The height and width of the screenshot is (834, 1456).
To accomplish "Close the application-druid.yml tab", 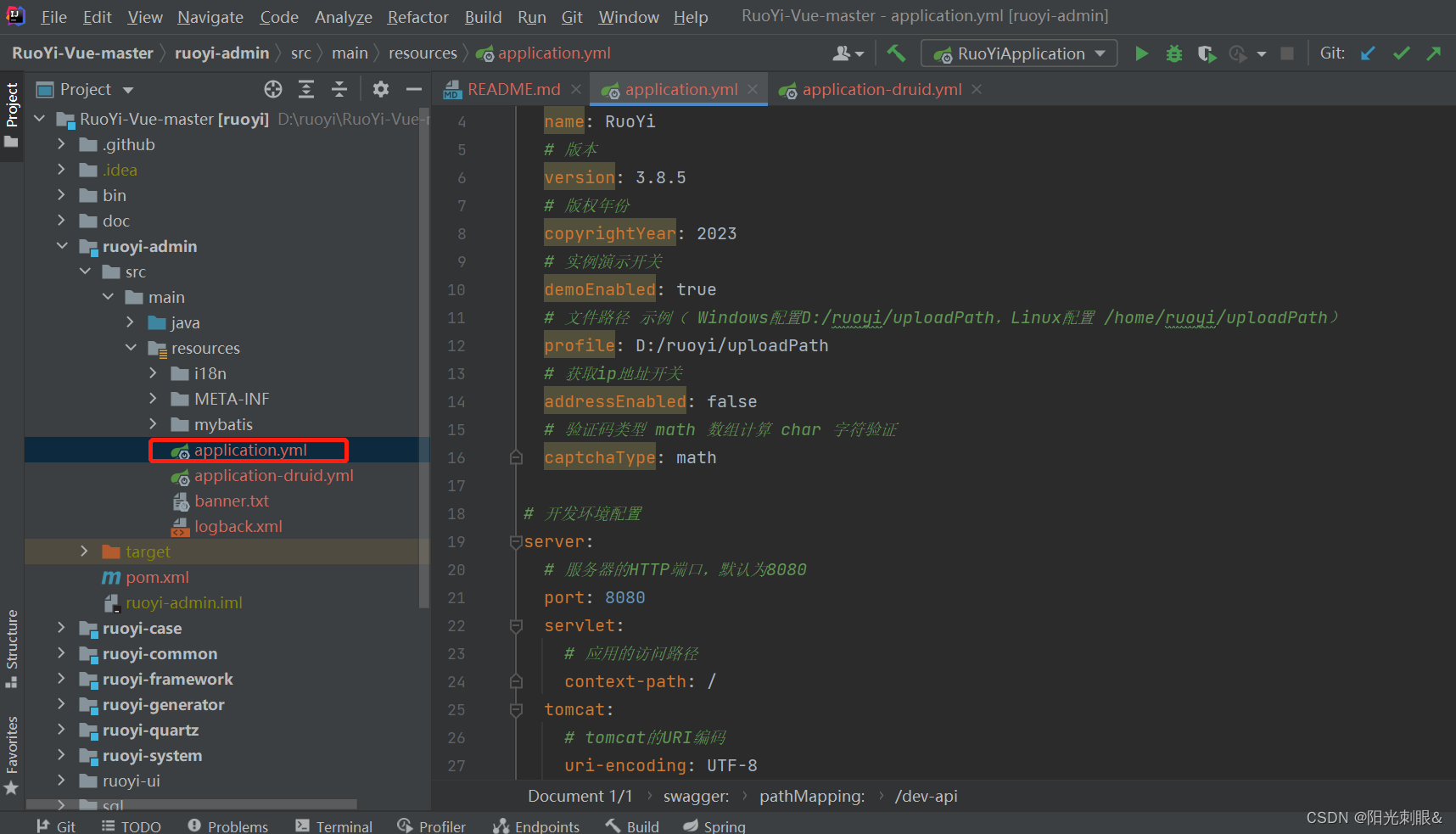I will pos(977,89).
